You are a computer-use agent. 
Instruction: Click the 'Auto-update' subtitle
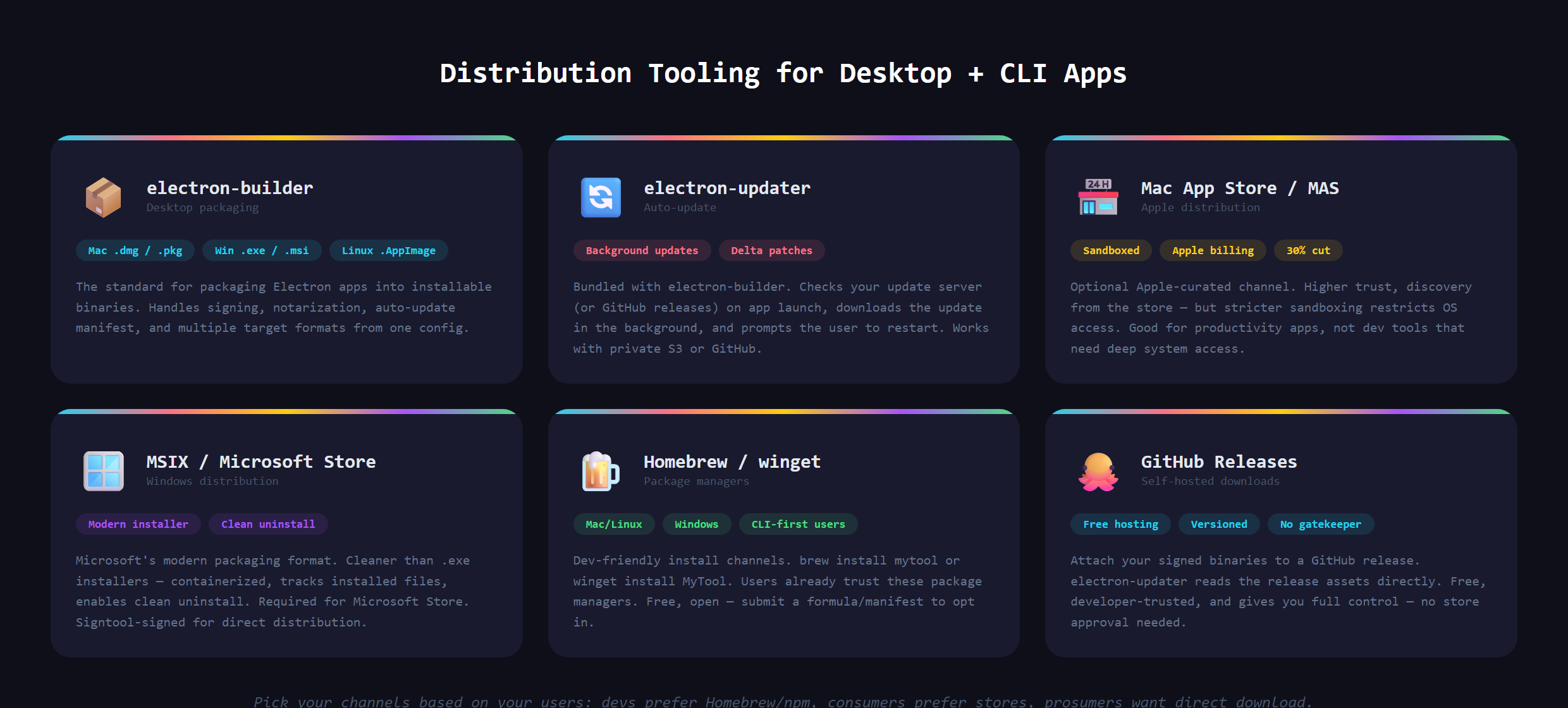680,207
